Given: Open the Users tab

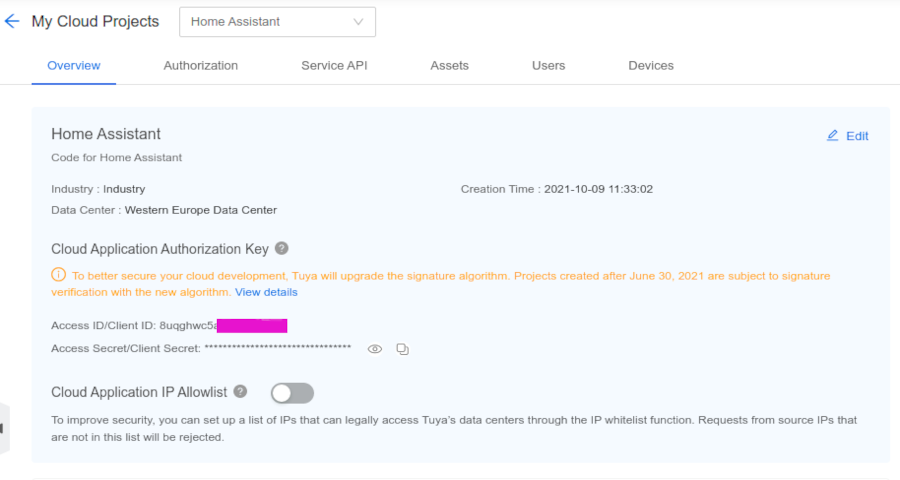Looking at the screenshot, I should (548, 65).
